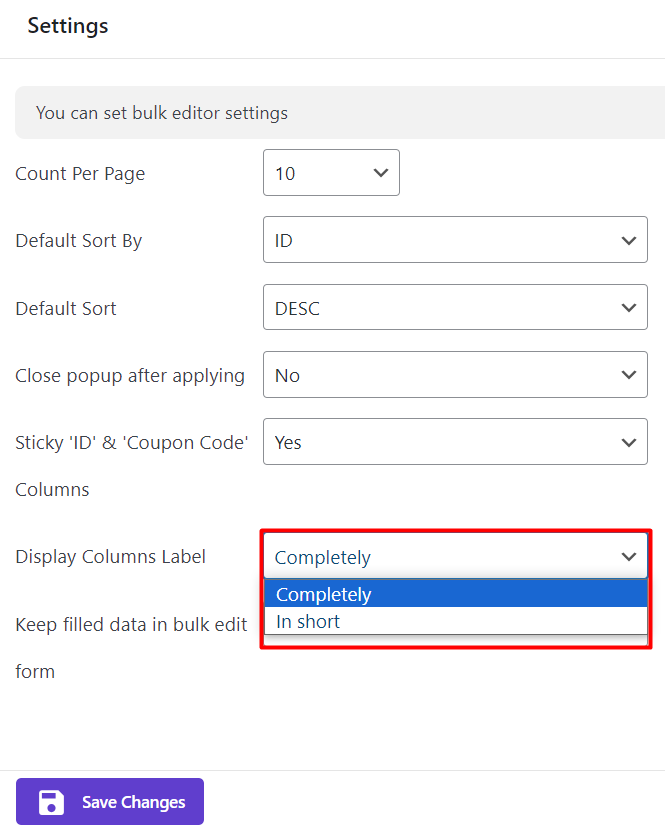
Task: Click chevron arrow on DESC select
Action: click(x=629, y=308)
